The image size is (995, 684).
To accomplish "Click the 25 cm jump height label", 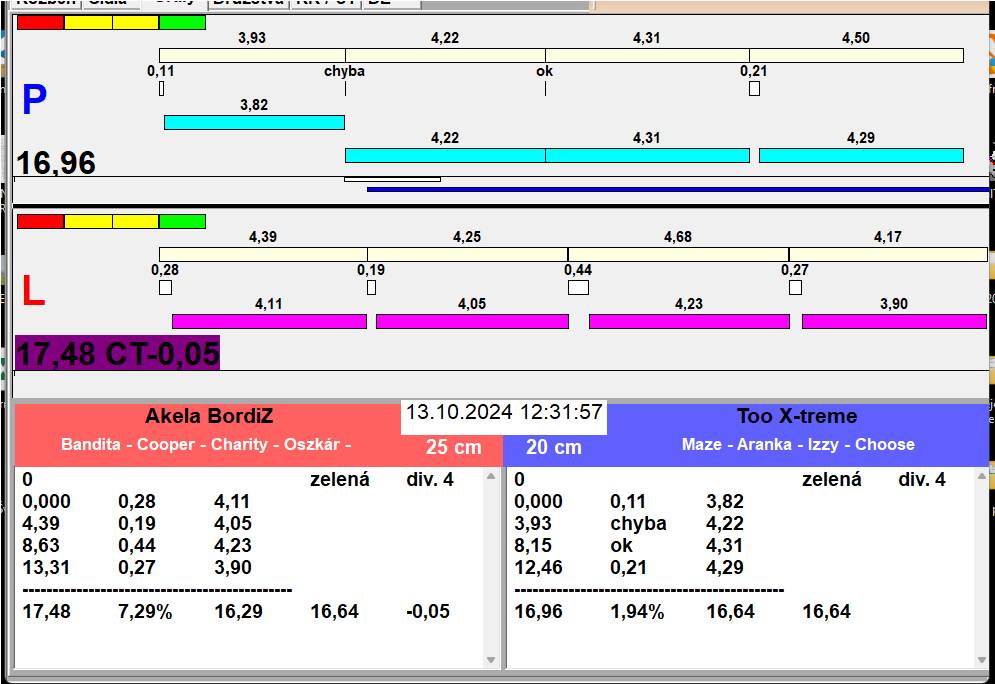I will point(454,447).
